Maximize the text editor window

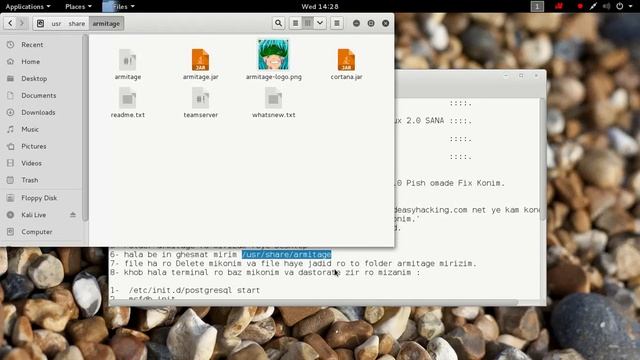pos(521,76)
